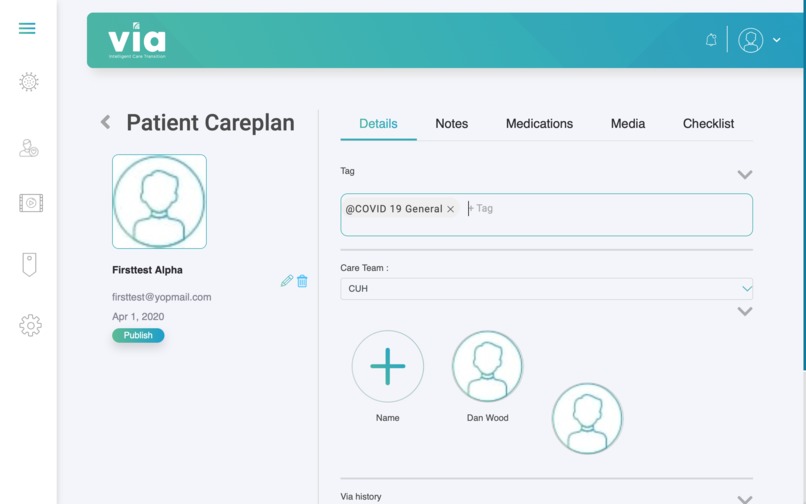This screenshot has width=806, height=504.
Task: Click the Via history label
Action: click(x=361, y=497)
